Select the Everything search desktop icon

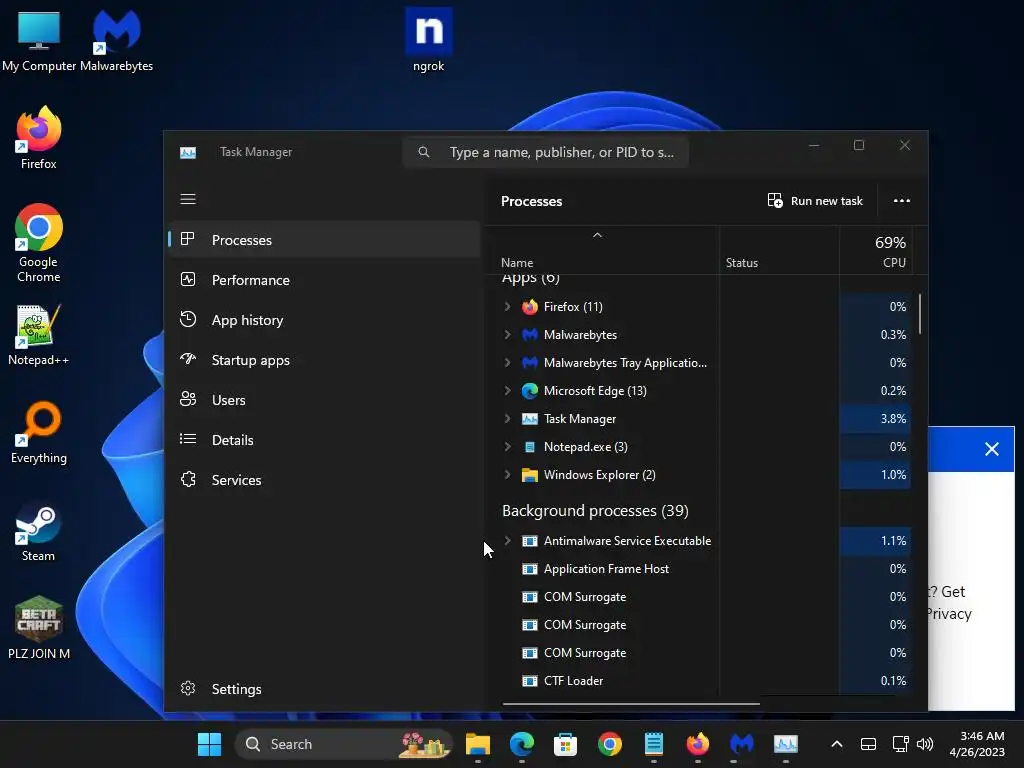pos(39,433)
